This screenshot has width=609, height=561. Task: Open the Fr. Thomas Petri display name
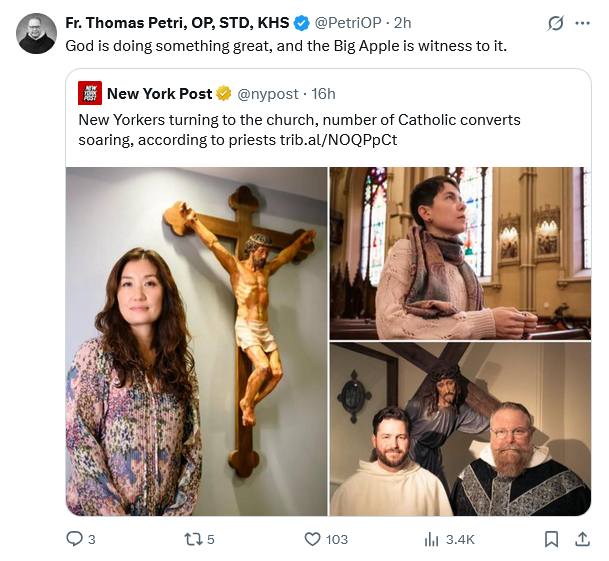pyautogui.click(x=177, y=24)
